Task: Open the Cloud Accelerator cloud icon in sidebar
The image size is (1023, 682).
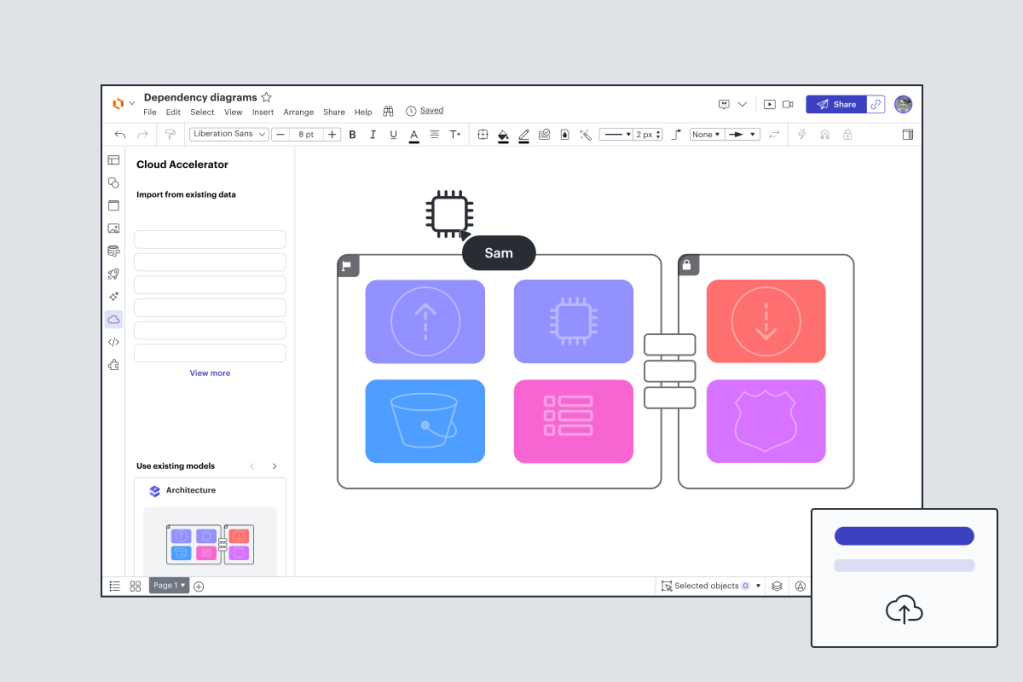Action: pos(114,319)
